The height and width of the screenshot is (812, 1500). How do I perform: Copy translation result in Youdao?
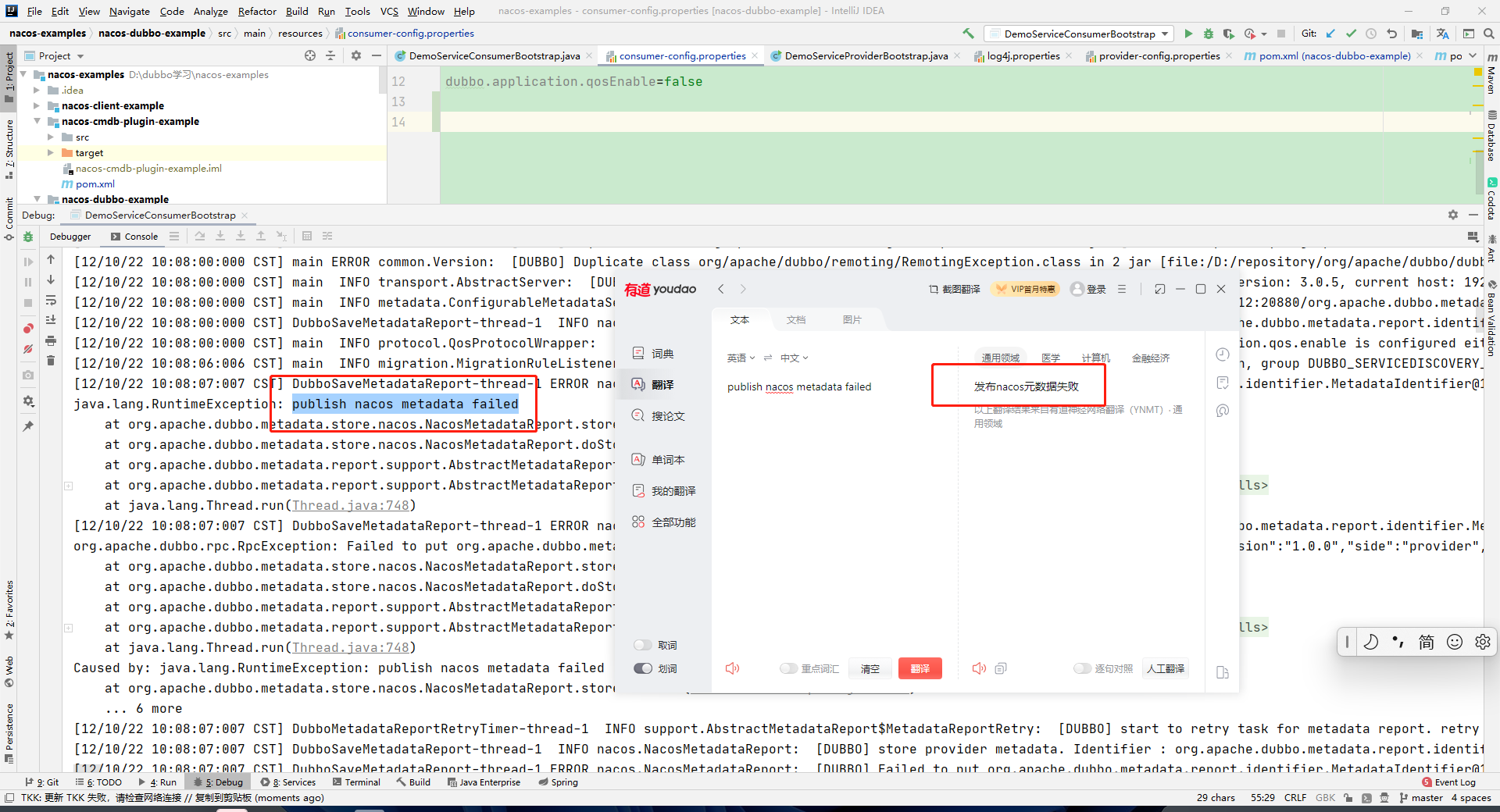pos(1001,668)
